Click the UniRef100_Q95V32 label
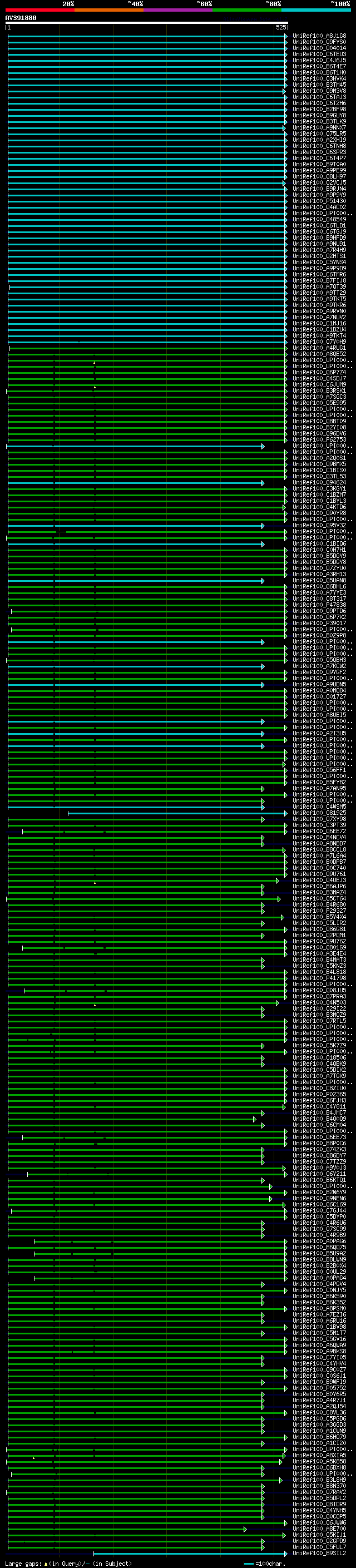The height and width of the screenshot is (1568, 356). coord(319,525)
